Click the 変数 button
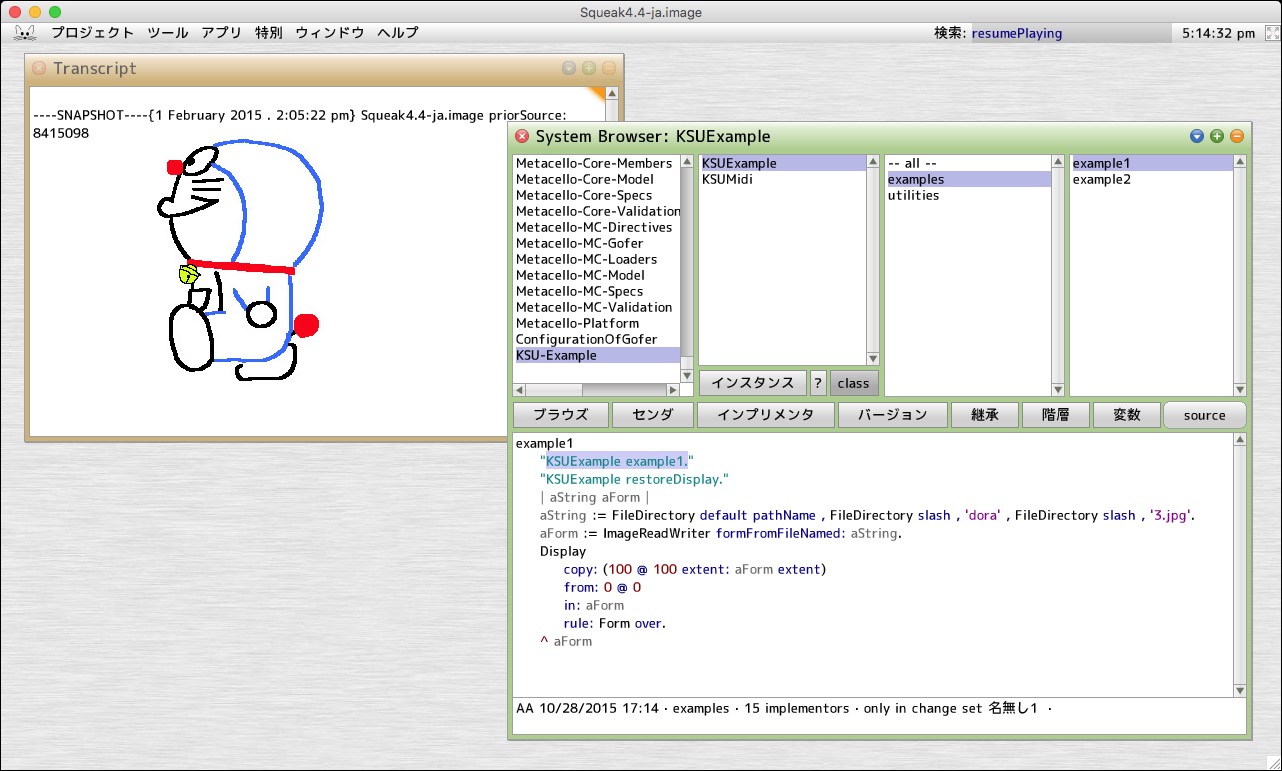Screen dimensions: 1282x771 pyautogui.click(x=1126, y=415)
